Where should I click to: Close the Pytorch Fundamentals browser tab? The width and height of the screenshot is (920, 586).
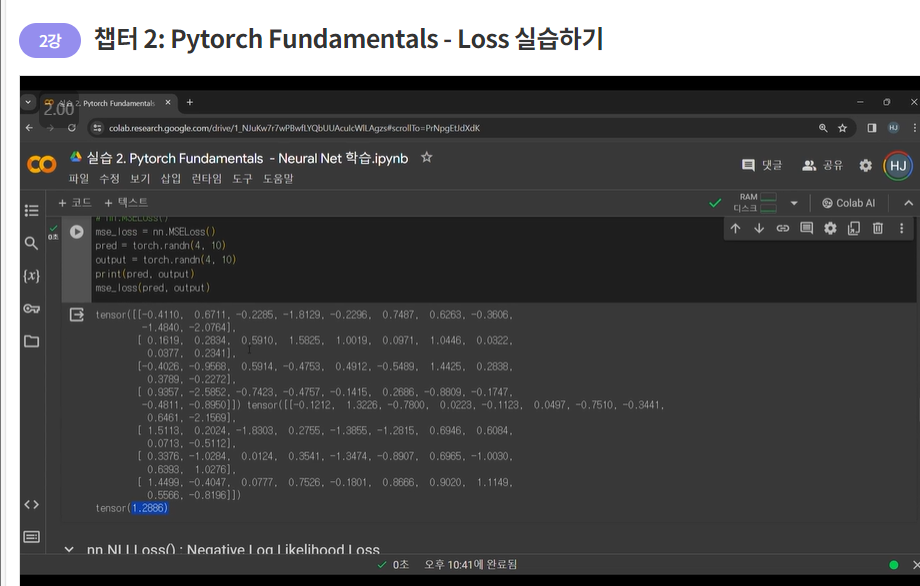(168, 102)
